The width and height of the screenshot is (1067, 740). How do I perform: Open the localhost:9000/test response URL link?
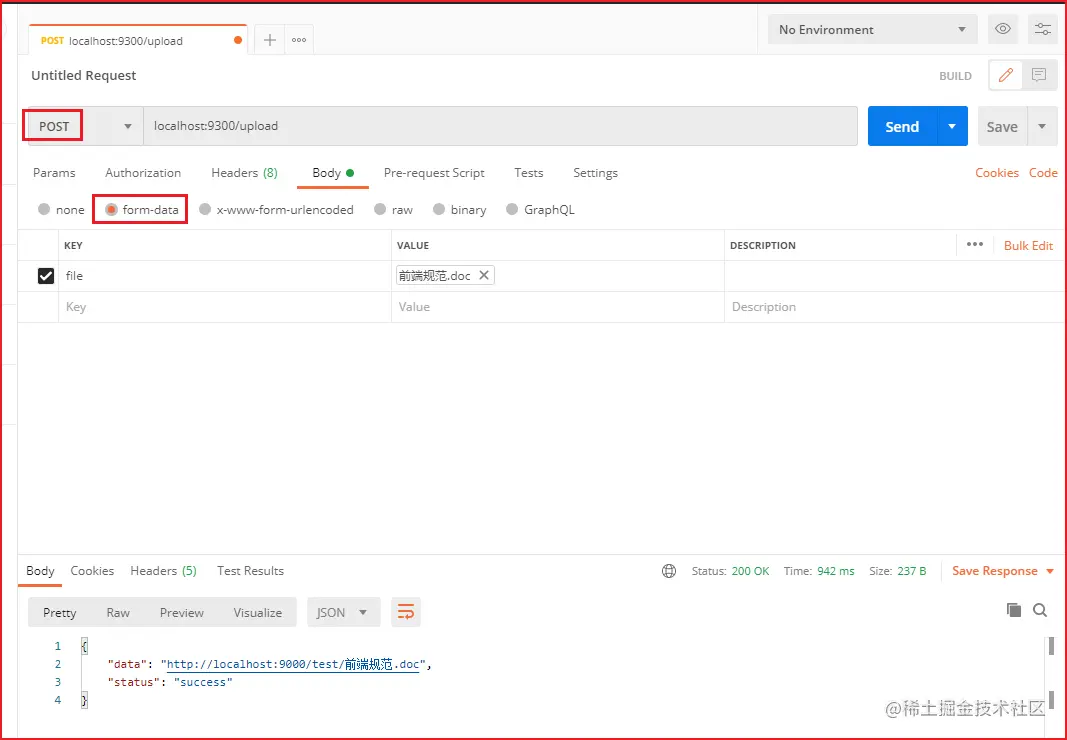coord(293,664)
